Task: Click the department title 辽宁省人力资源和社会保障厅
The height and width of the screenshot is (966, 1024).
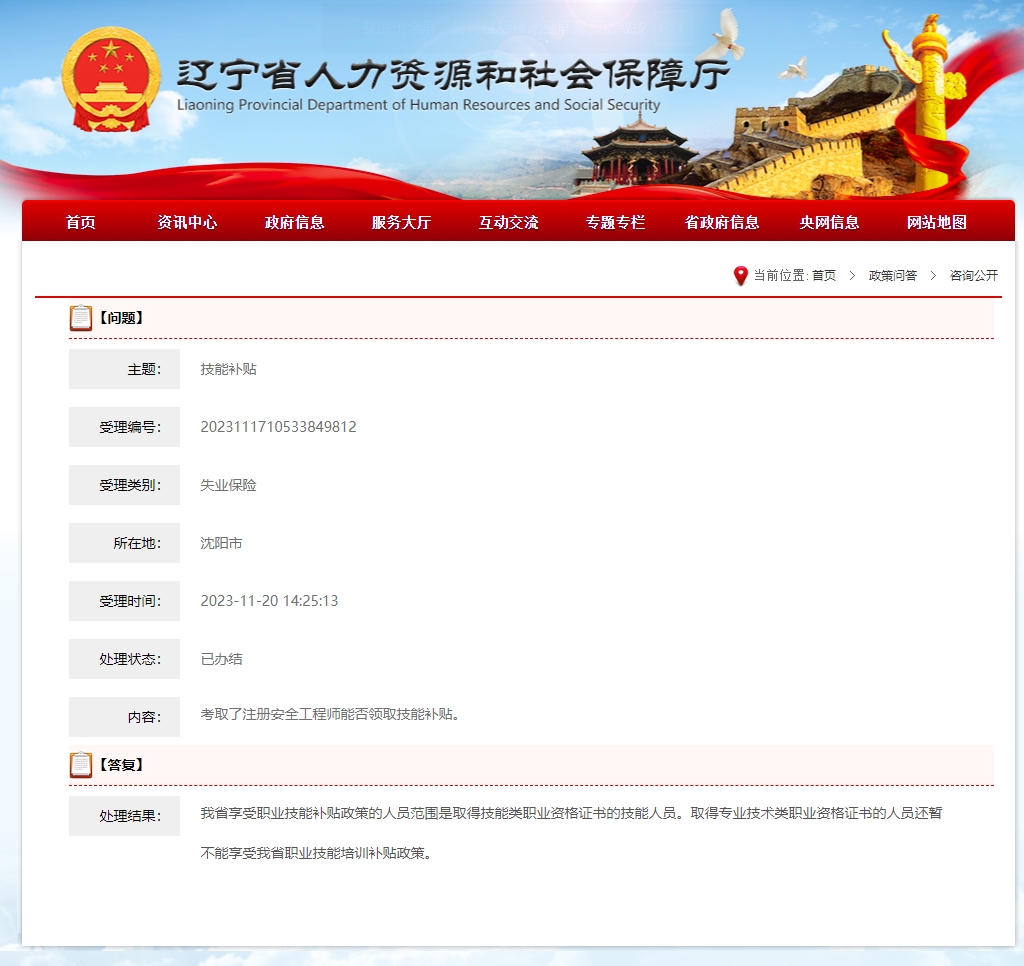Action: 452,75
